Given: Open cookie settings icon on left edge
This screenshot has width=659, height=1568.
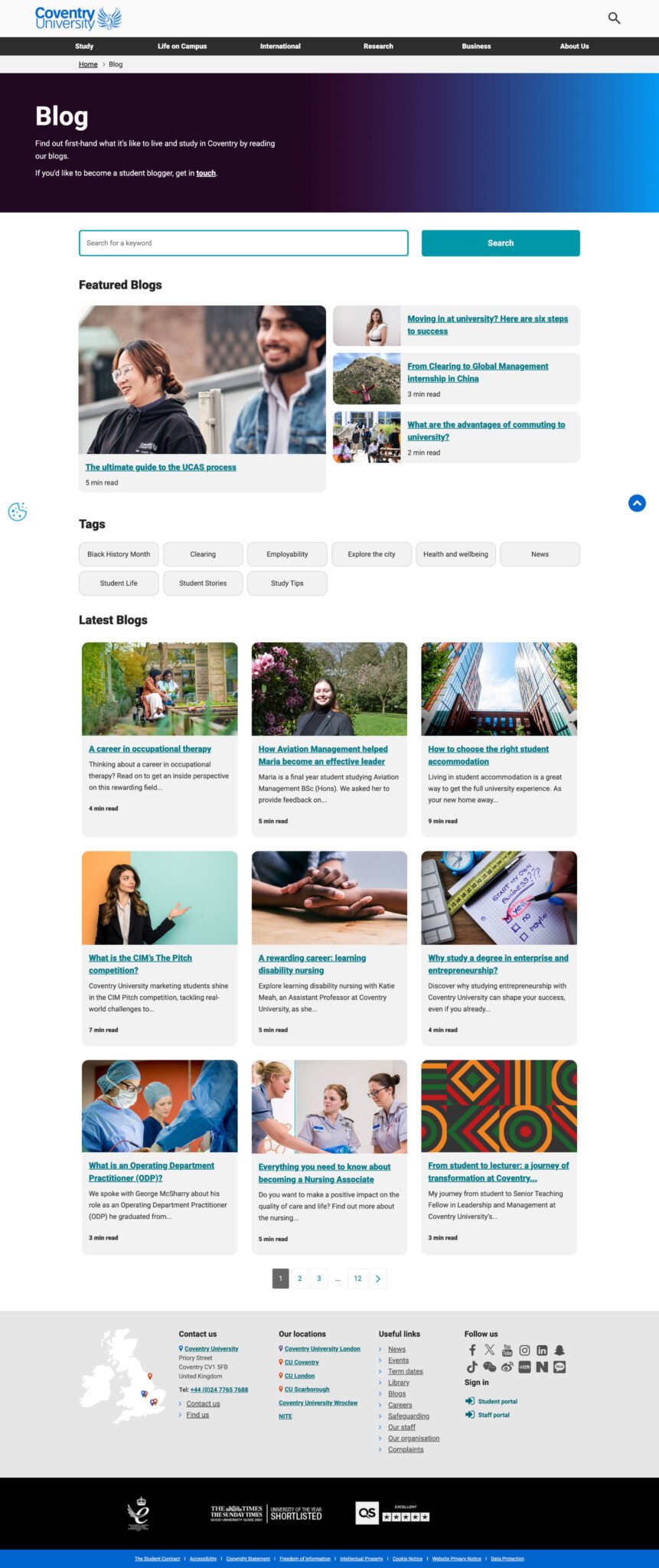Looking at the screenshot, I should [x=18, y=511].
